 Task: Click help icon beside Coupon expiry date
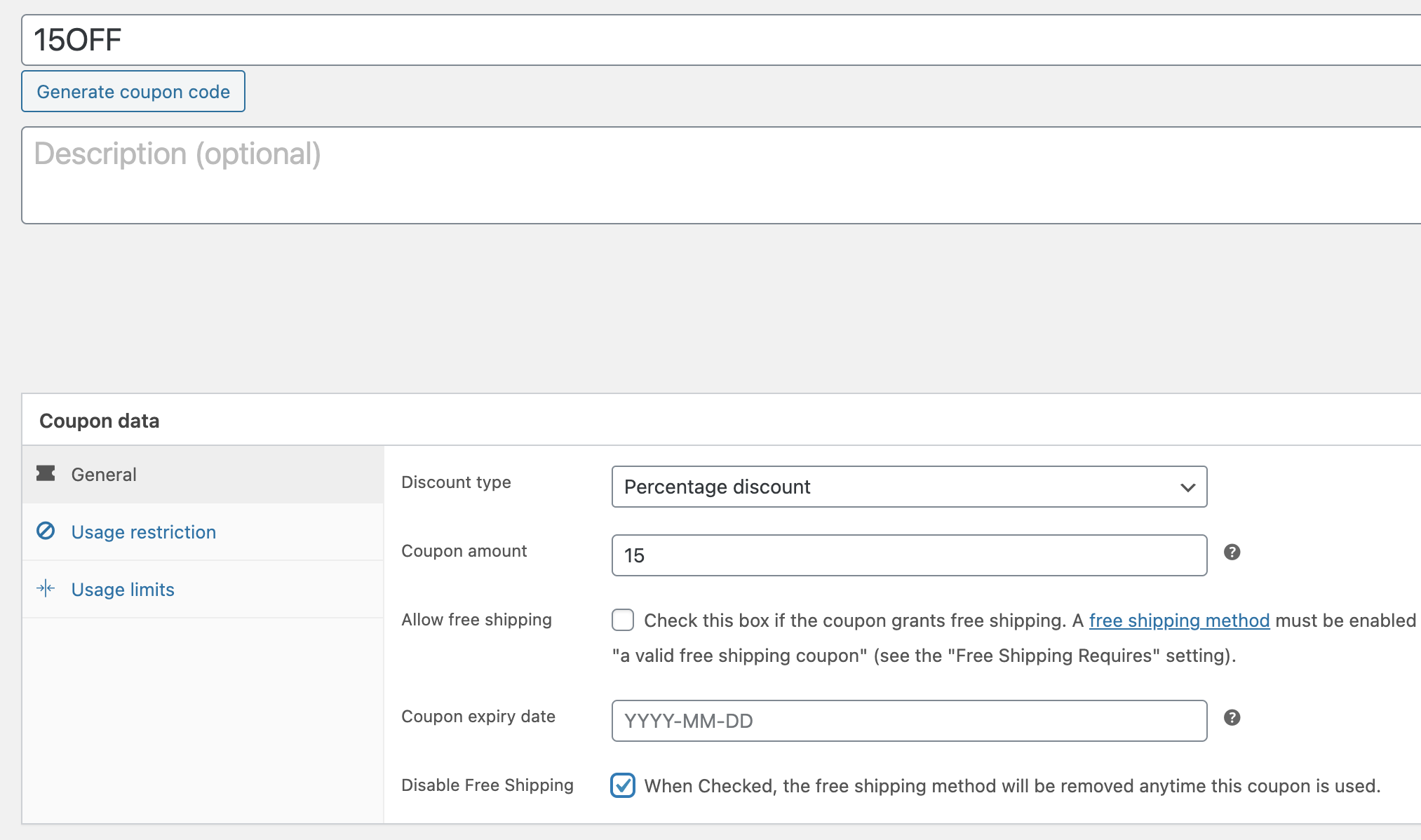click(1232, 718)
